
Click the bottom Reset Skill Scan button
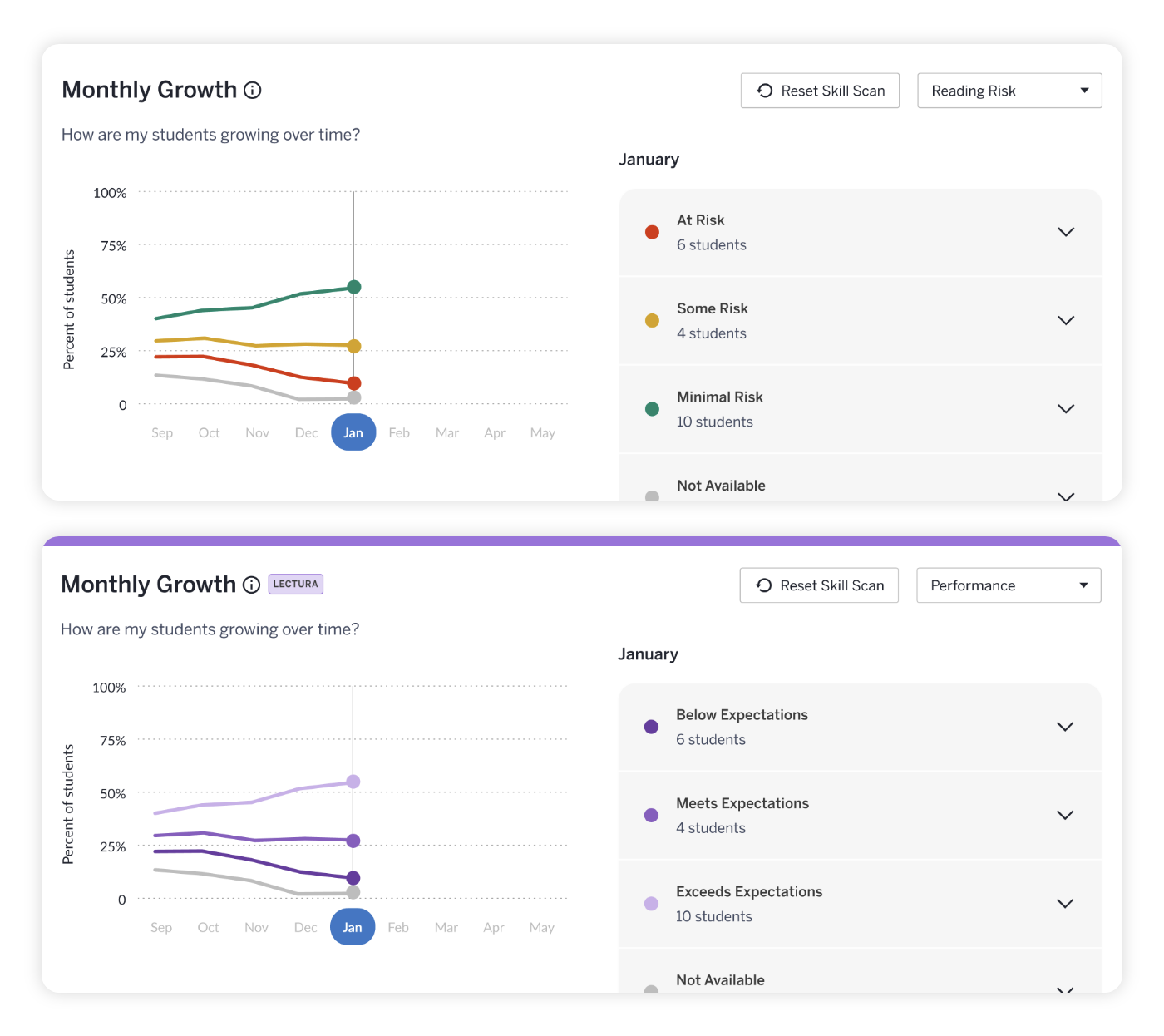[819, 585]
